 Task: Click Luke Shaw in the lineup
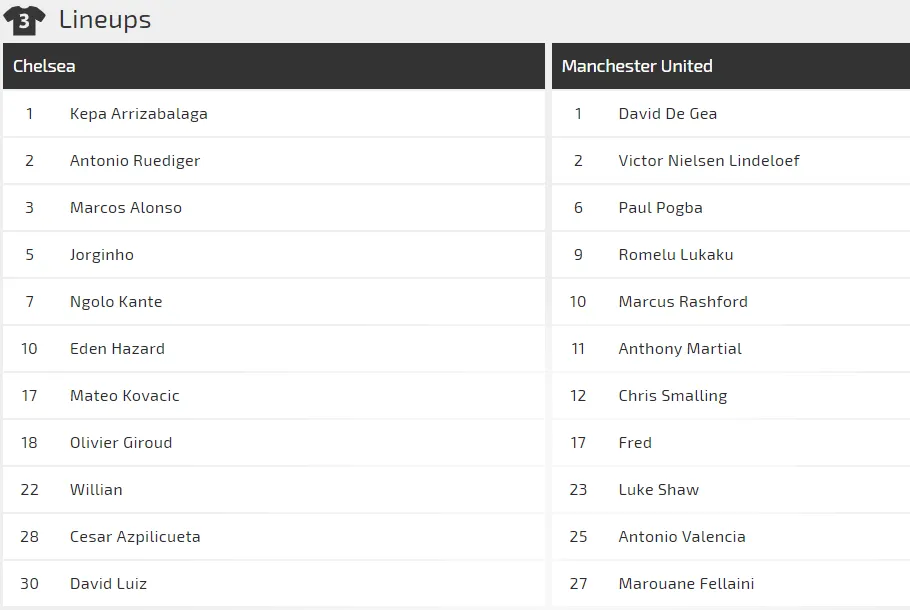pos(659,490)
